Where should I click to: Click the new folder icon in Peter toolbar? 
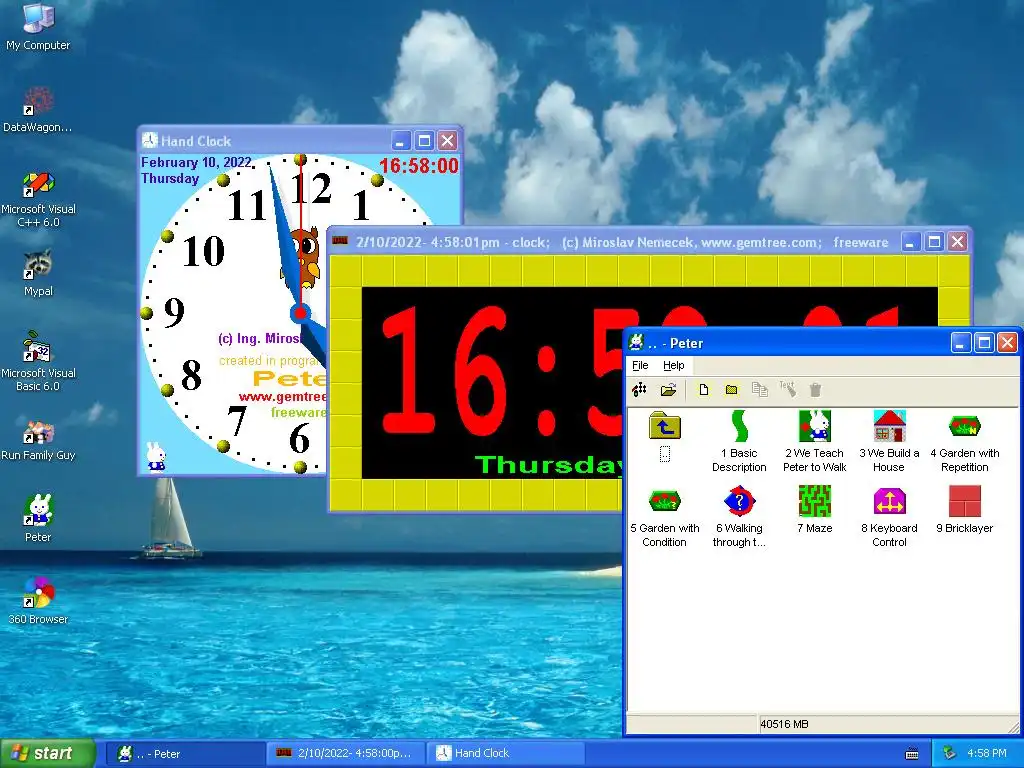coord(731,390)
